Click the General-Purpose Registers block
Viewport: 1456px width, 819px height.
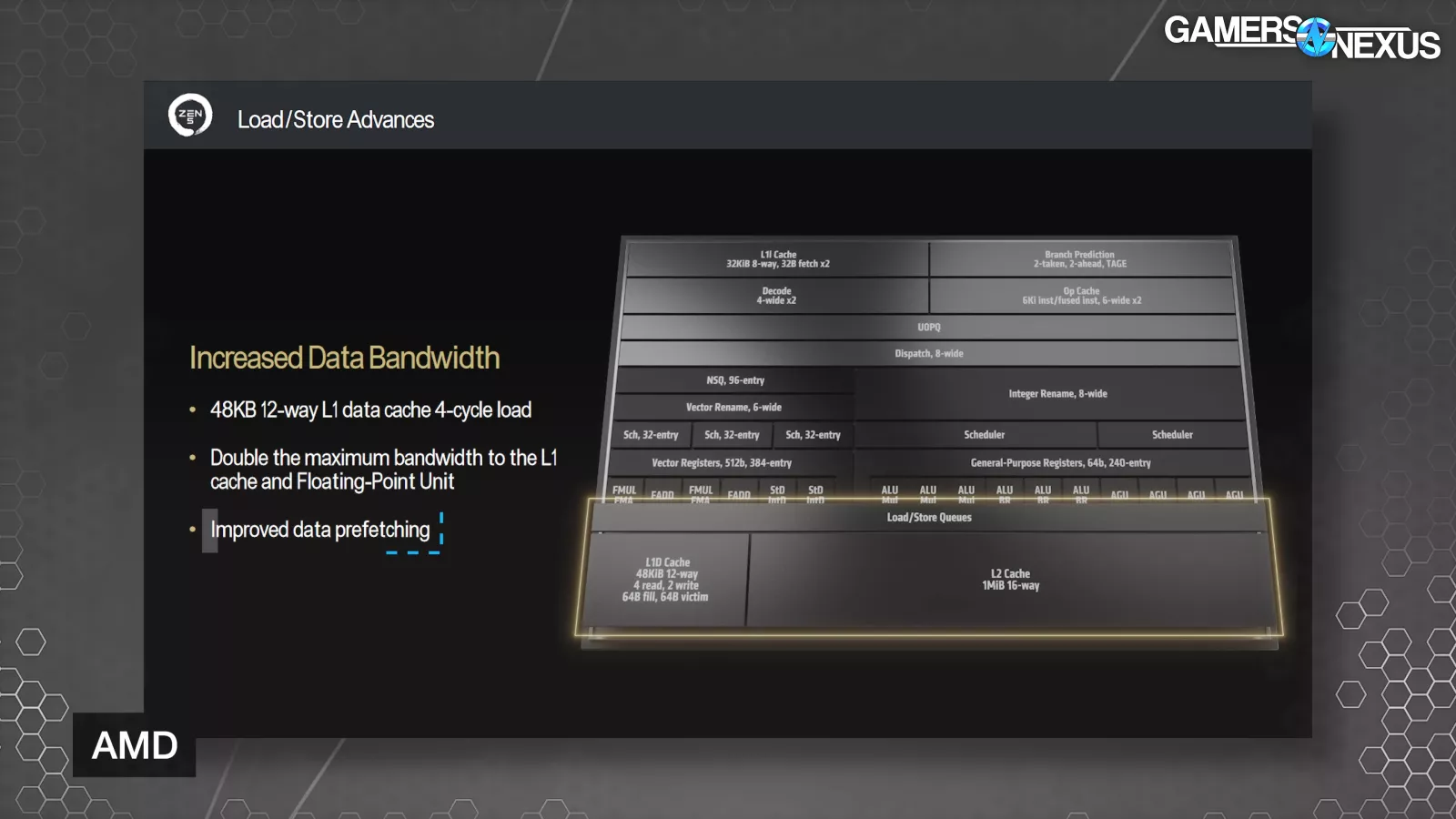point(1060,462)
